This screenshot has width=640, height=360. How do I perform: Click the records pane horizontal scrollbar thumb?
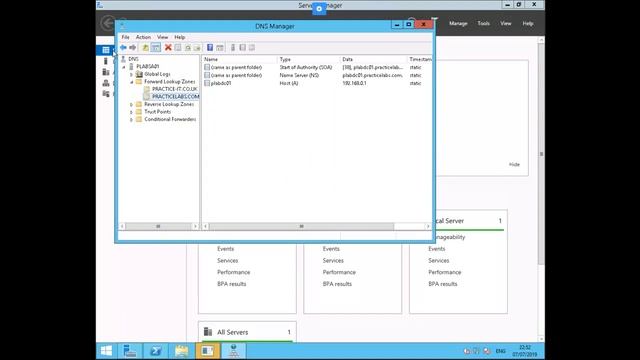coord(301,226)
